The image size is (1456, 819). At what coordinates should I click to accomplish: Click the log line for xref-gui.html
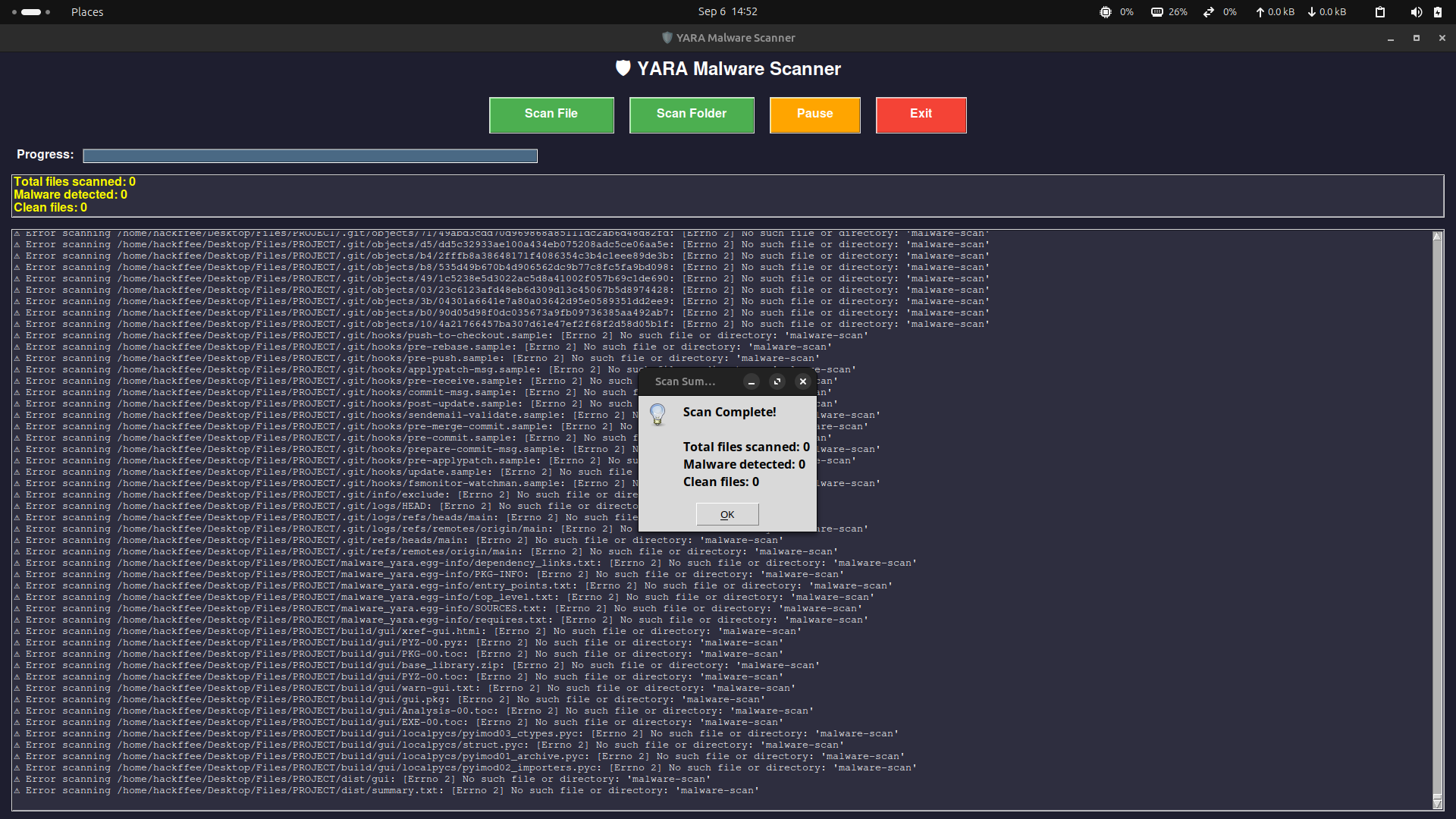(407, 632)
